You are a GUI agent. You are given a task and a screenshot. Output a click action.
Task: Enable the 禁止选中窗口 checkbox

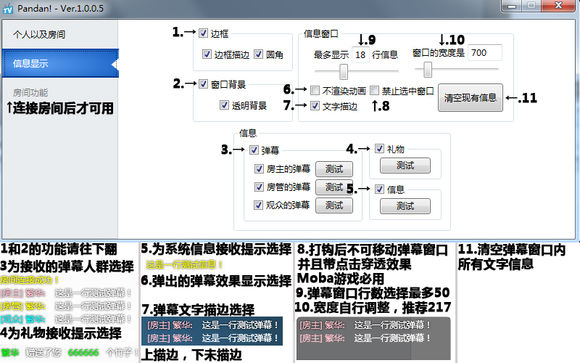pyautogui.click(x=374, y=90)
